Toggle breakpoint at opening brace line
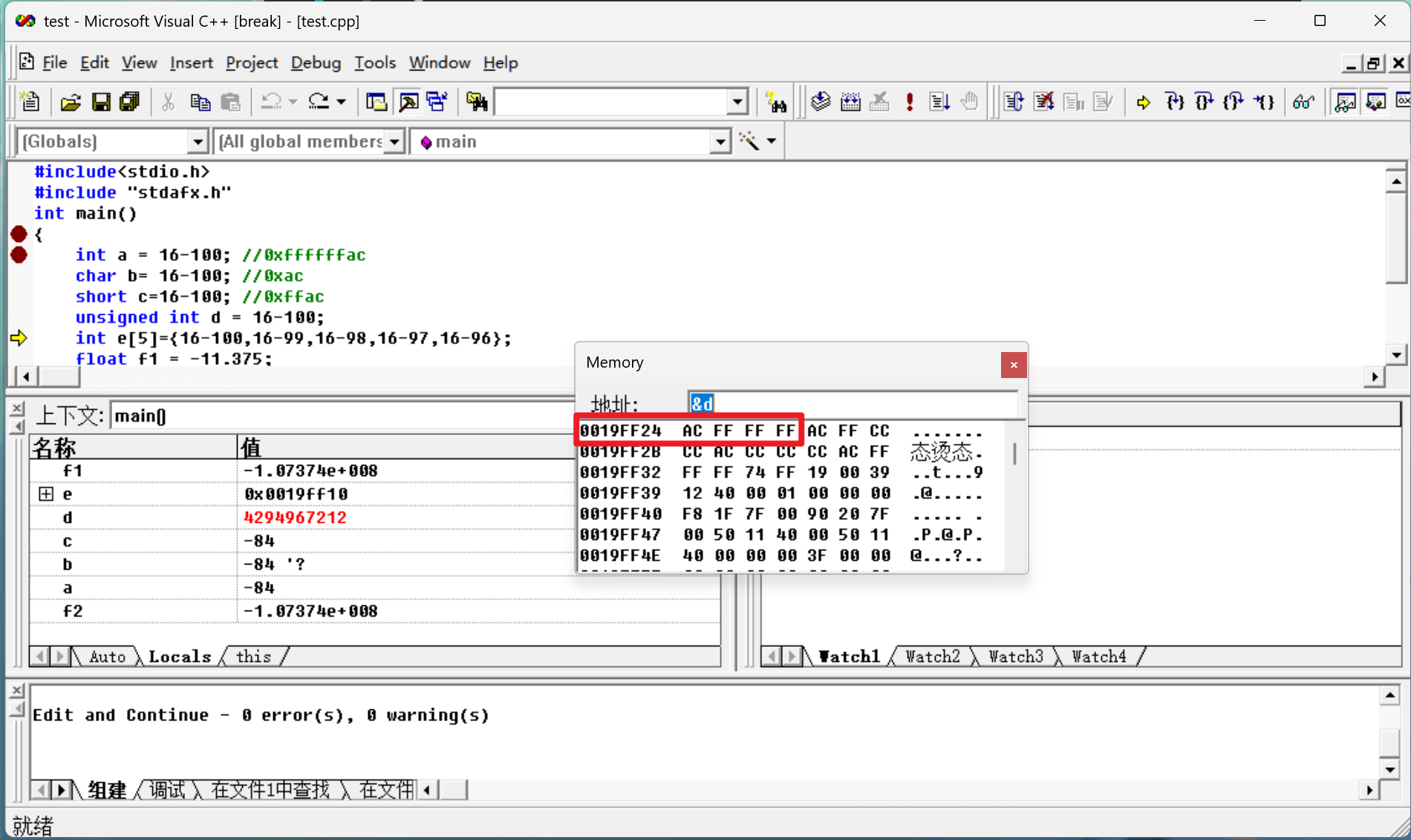The height and width of the screenshot is (840, 1411). 19,234
